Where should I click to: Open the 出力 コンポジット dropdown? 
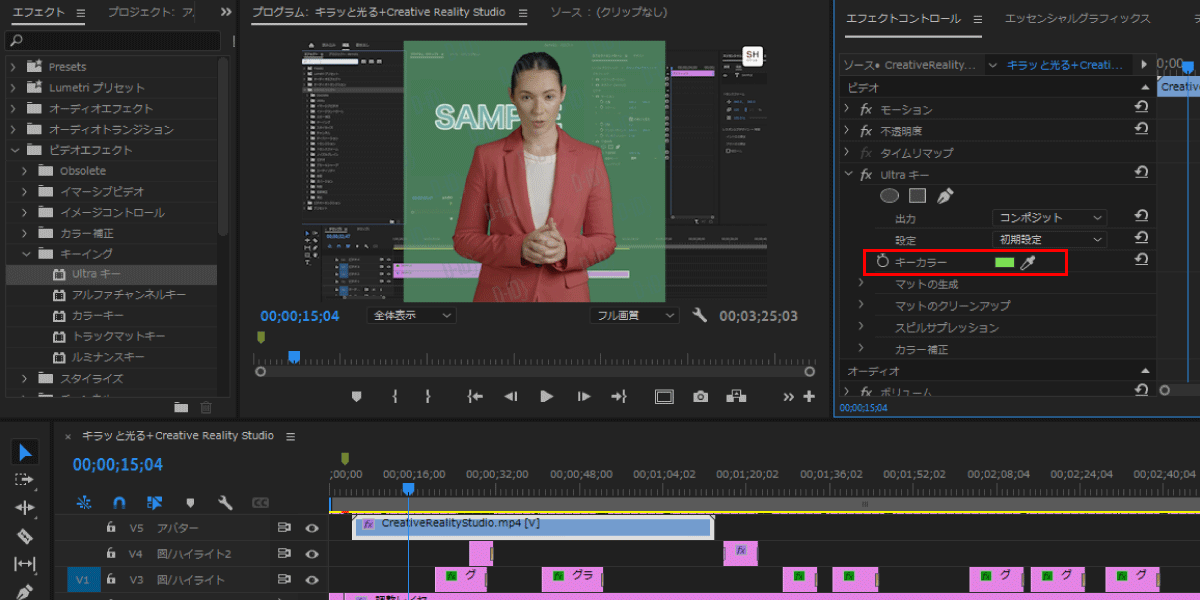pyautogui.click(x=1050, y=218)
